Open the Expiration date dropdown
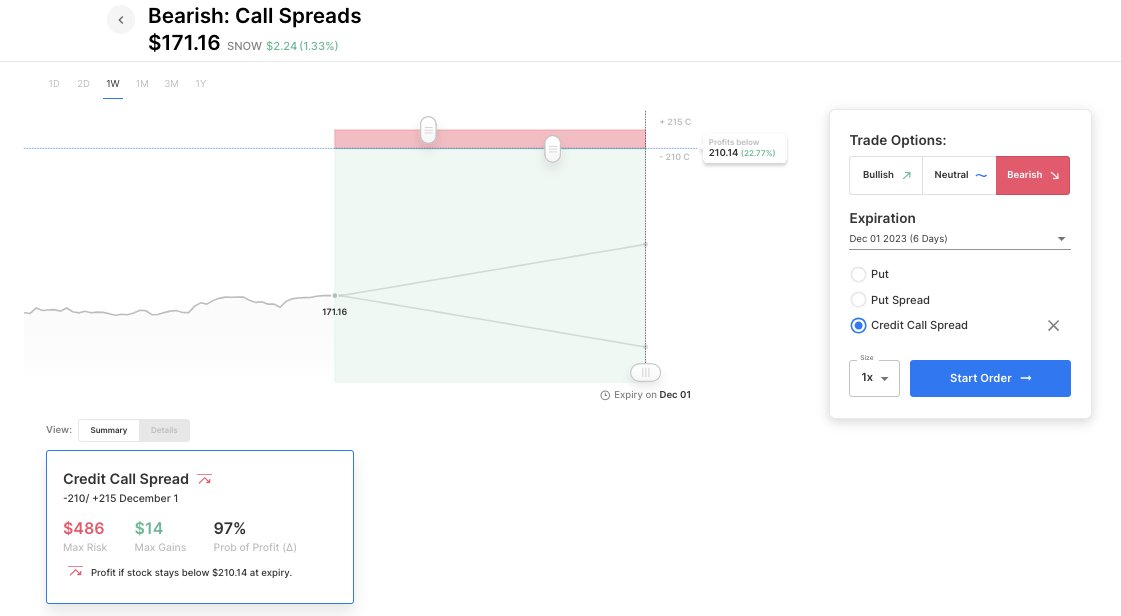The width and height of the screenshot is (1121, 616). point(959,239)
